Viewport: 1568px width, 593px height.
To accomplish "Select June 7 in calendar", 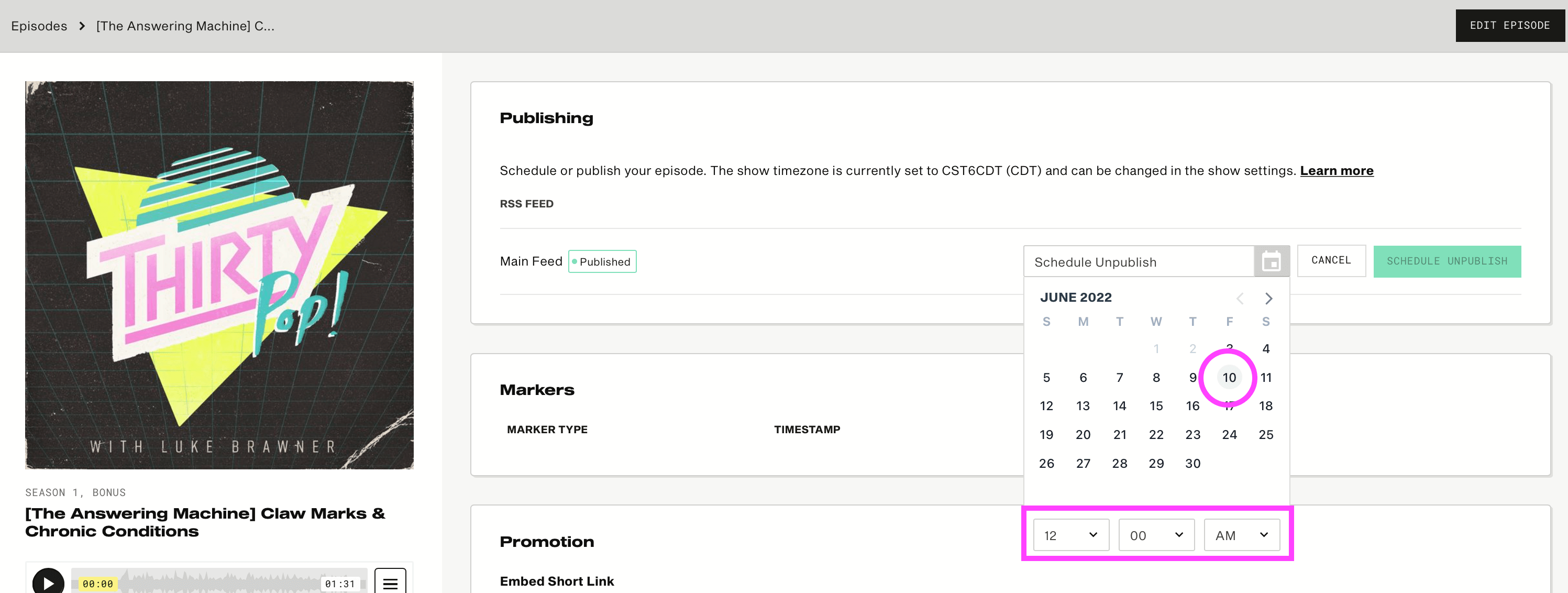I will click(x=1119, y=378).
